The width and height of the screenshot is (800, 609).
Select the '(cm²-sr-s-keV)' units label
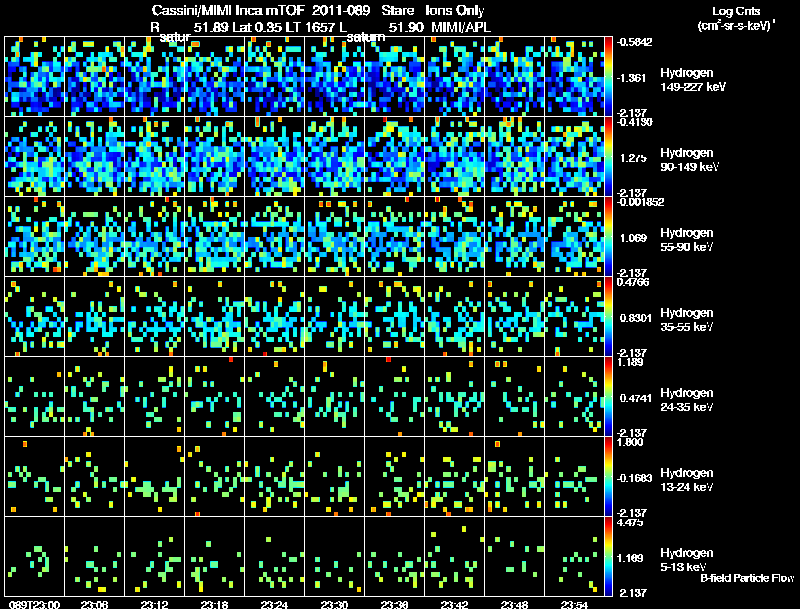736,26
